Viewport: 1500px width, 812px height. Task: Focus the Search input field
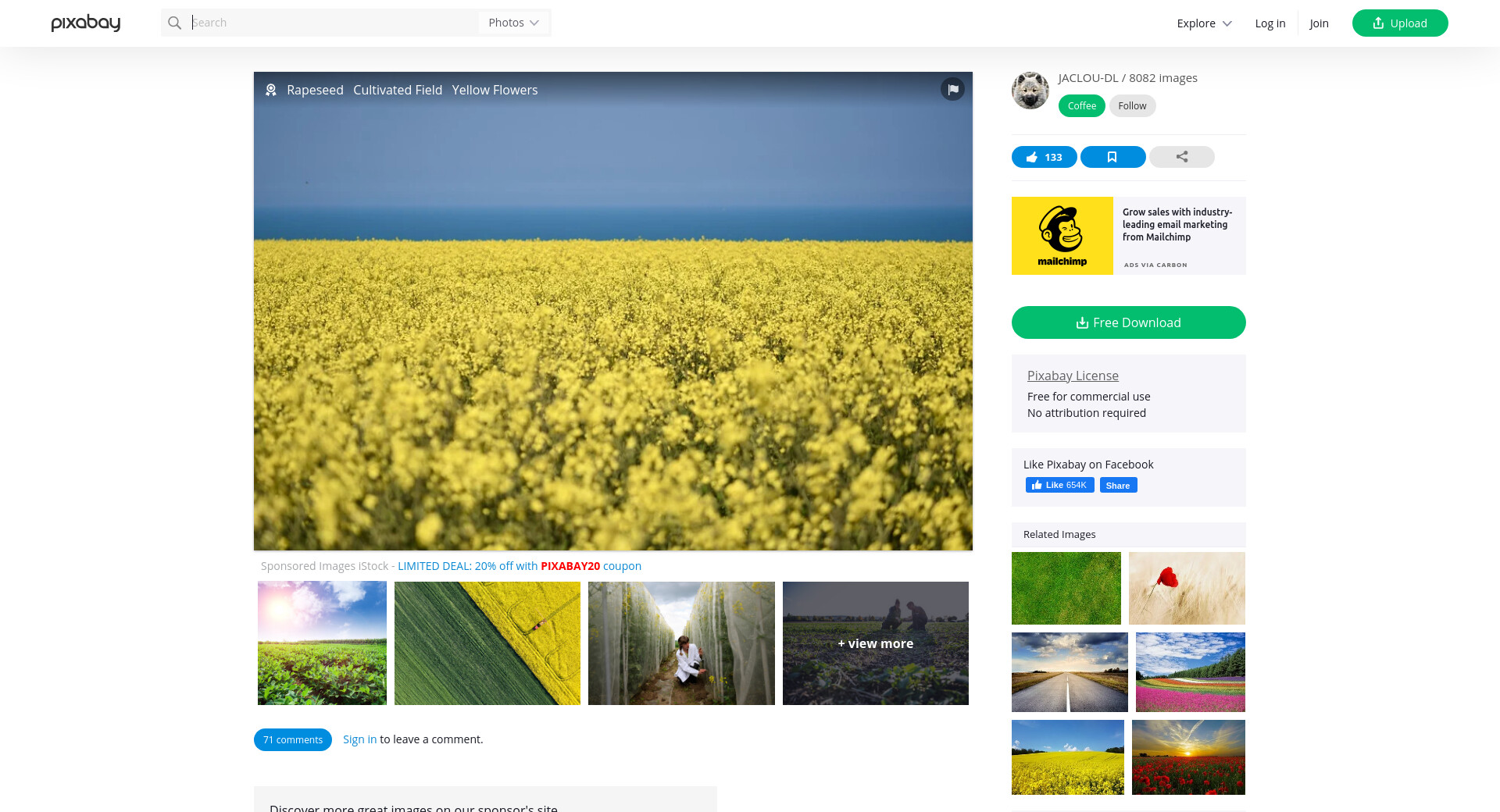click(333, 23)
